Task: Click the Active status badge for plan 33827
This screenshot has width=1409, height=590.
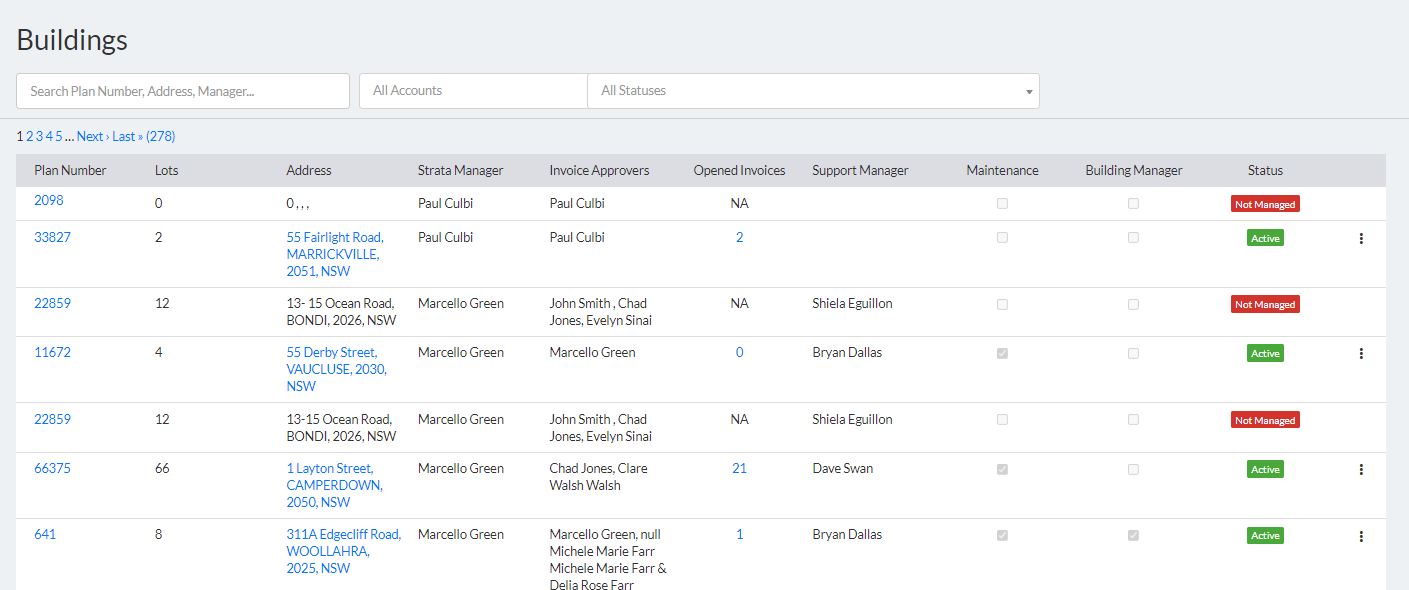Action: pyautogui.click(x=1265, y=238)
